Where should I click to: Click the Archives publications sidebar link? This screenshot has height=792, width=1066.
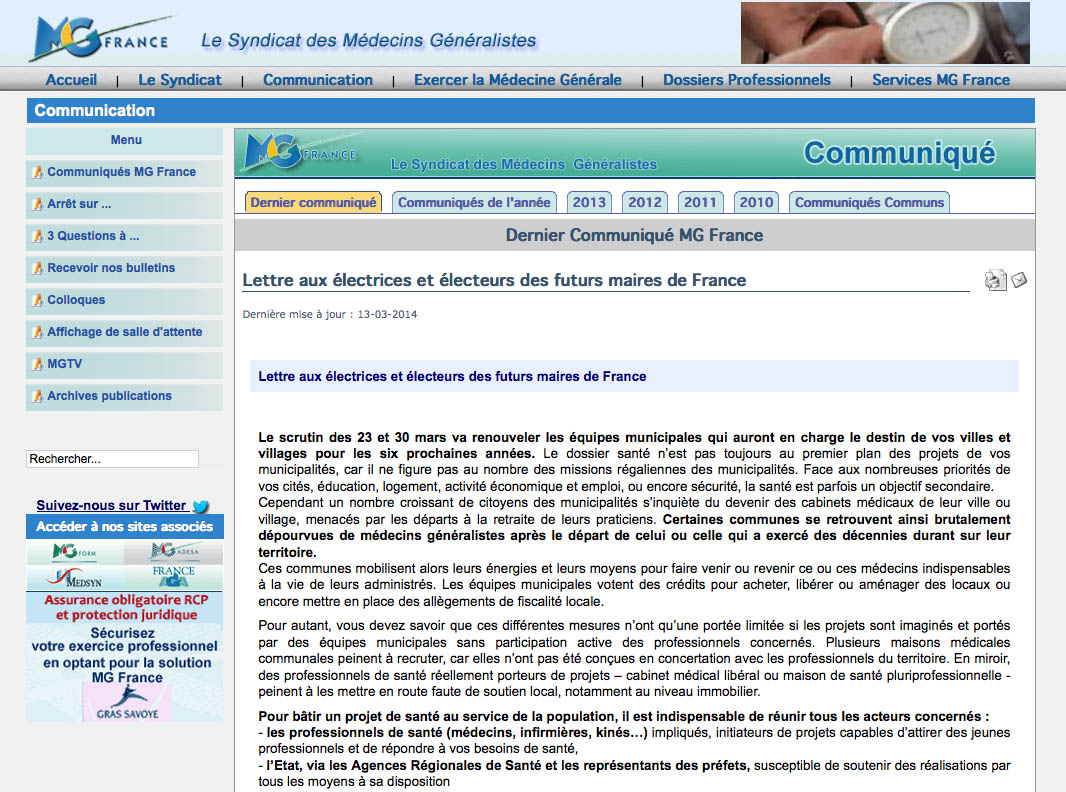(x=109, y=396)
